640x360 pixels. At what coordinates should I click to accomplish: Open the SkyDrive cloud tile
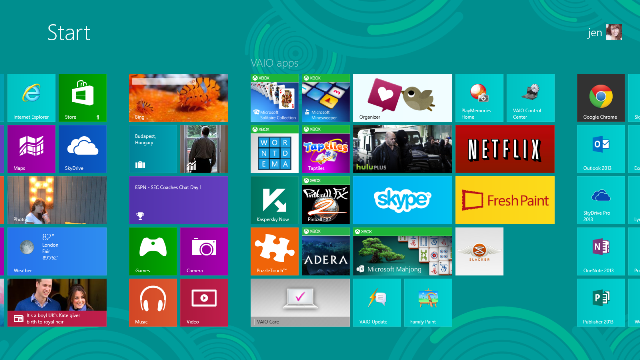[x=83, y=149]
